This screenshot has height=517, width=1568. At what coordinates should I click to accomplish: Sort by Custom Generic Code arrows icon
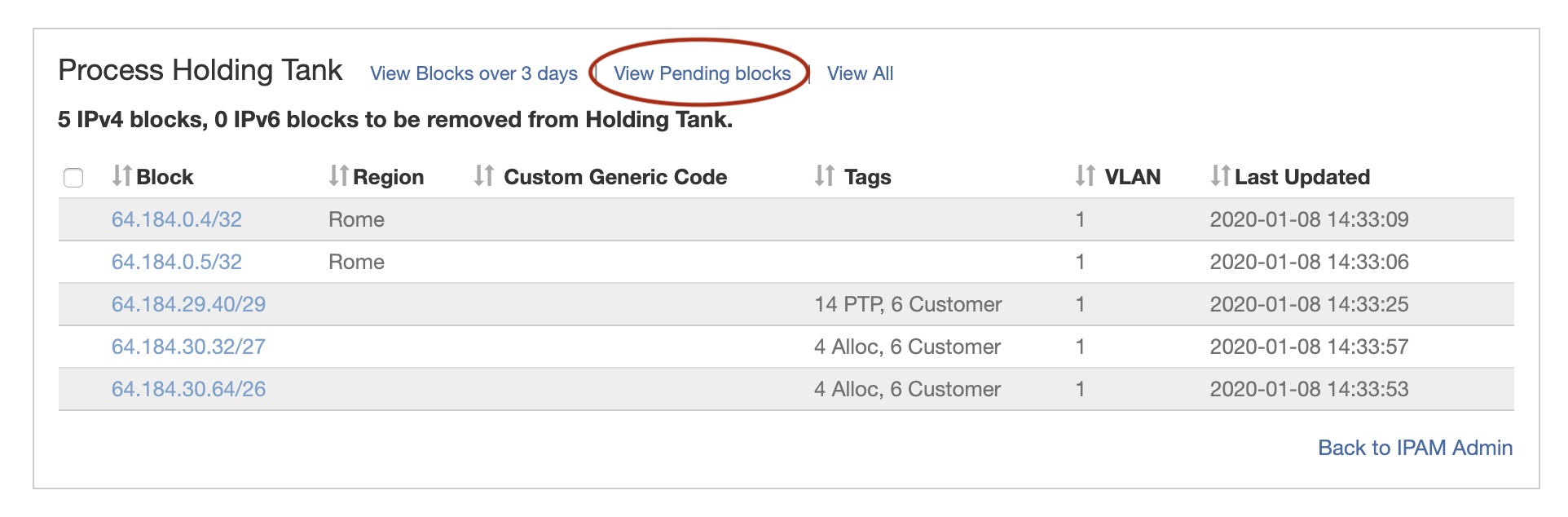[484, 176]
